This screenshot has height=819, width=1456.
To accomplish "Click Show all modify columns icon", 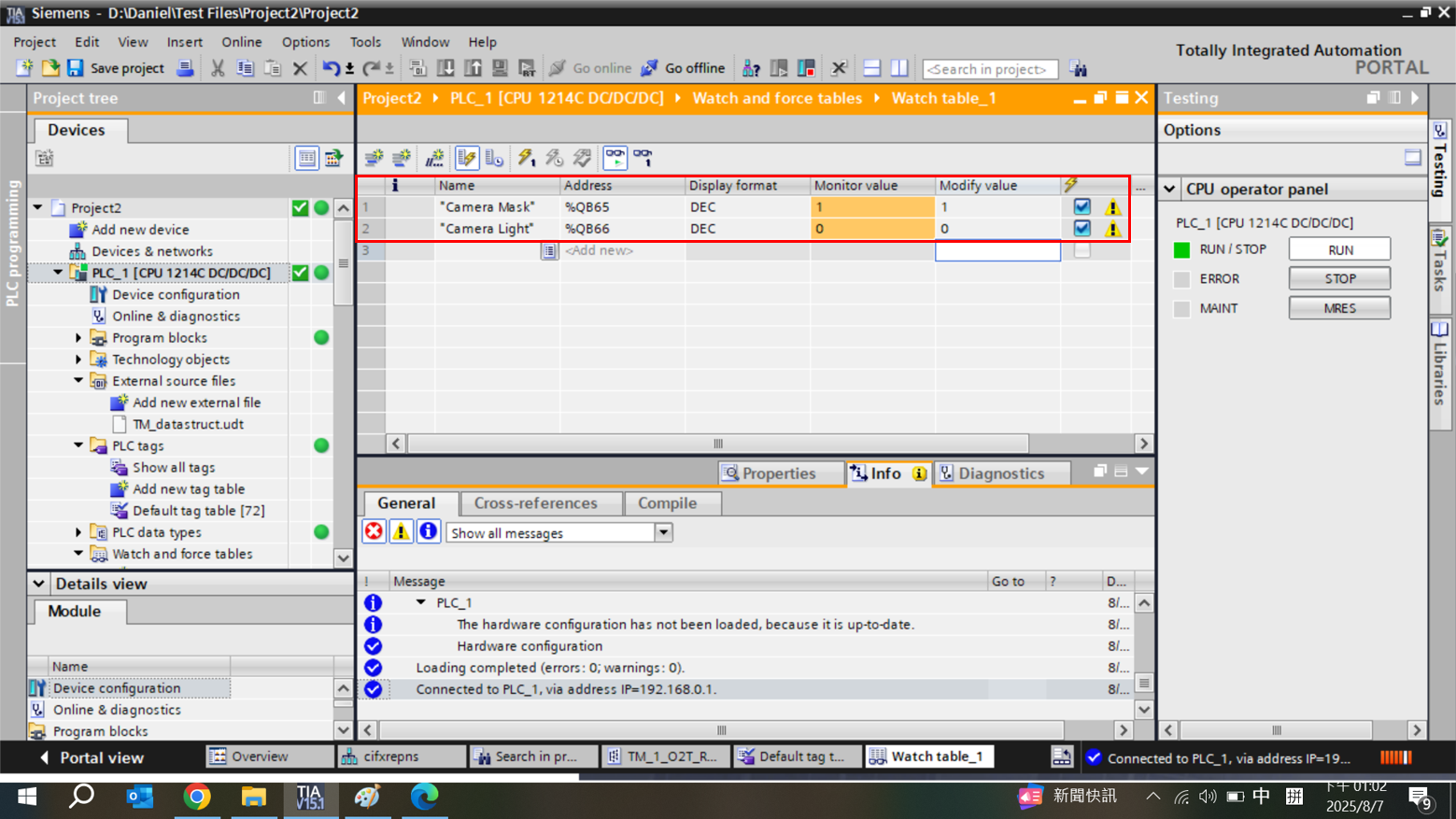I will point(467,158).
